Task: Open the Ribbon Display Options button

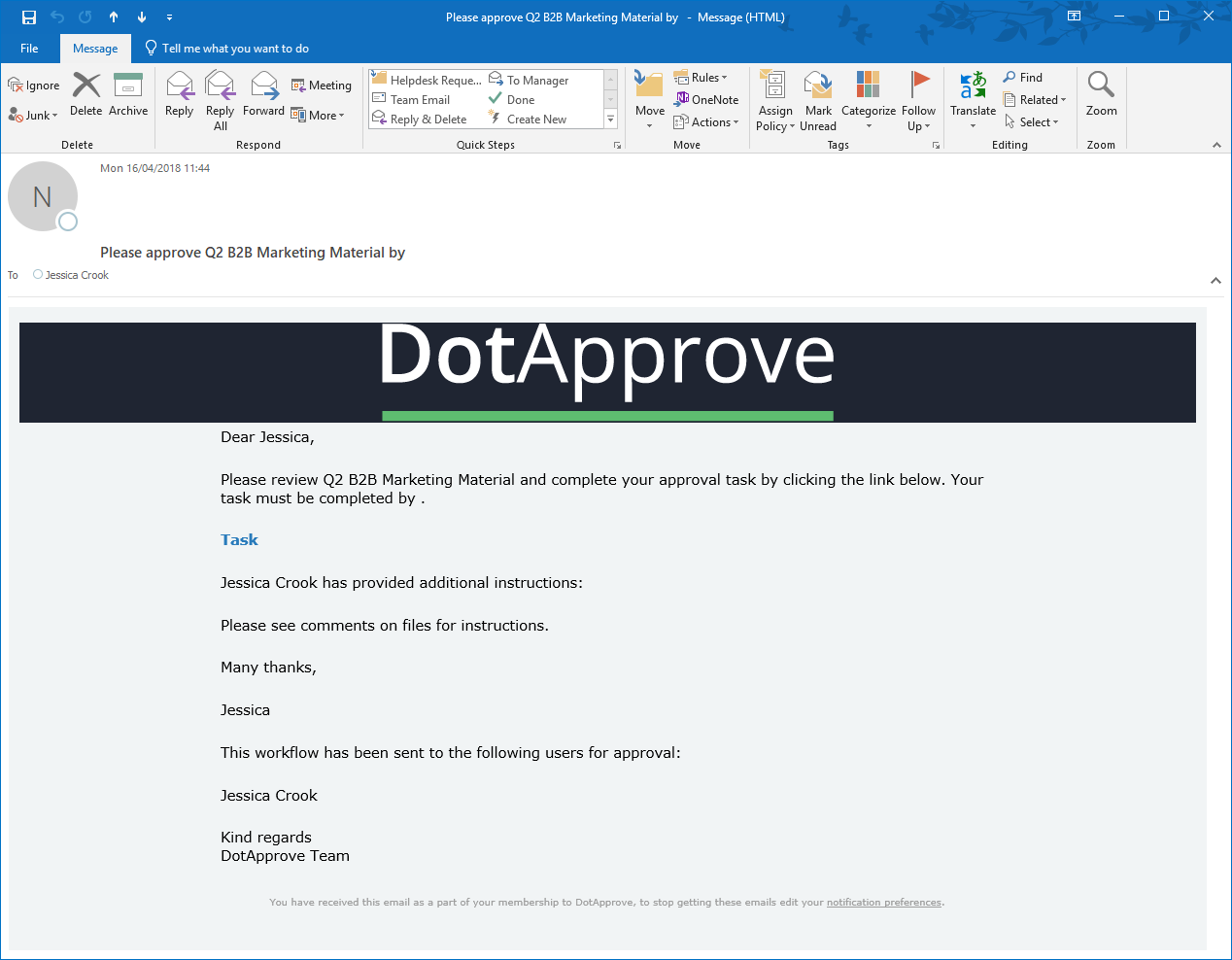Action: coord(1074,17)
